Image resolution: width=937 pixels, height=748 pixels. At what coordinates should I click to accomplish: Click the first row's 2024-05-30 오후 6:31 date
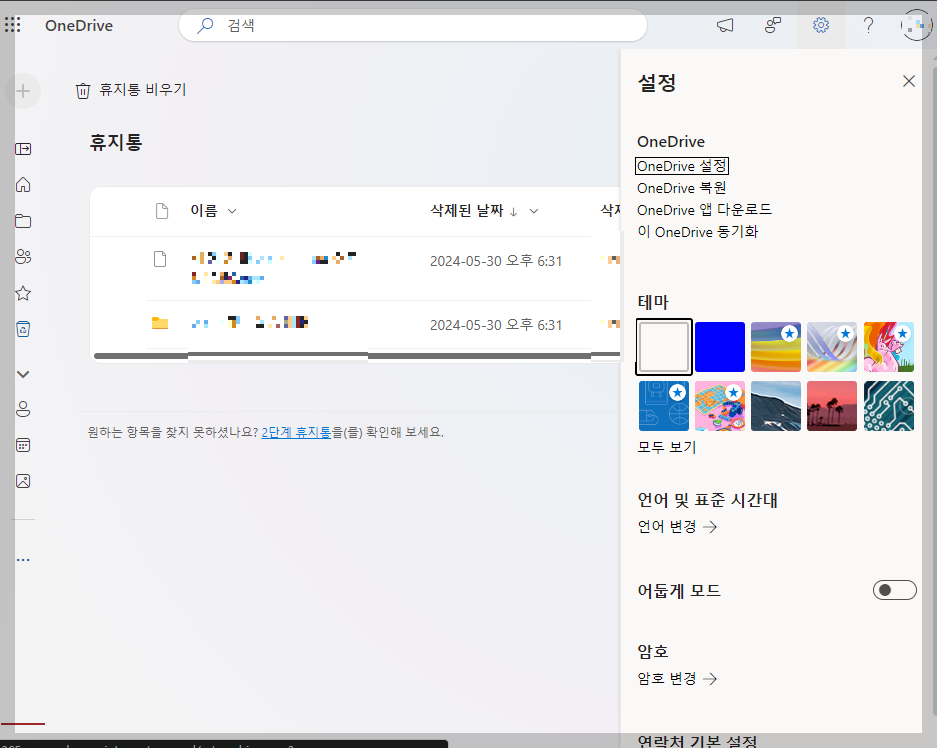pyautogui.click(x=496, y=261)
